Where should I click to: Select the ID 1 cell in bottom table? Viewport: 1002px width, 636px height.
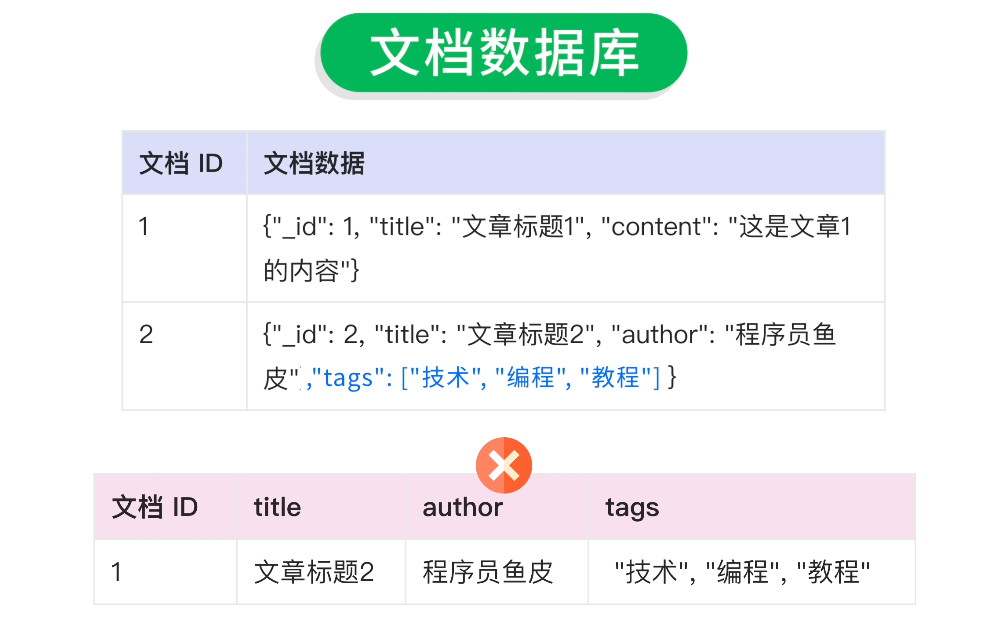[x=117, y=572]
